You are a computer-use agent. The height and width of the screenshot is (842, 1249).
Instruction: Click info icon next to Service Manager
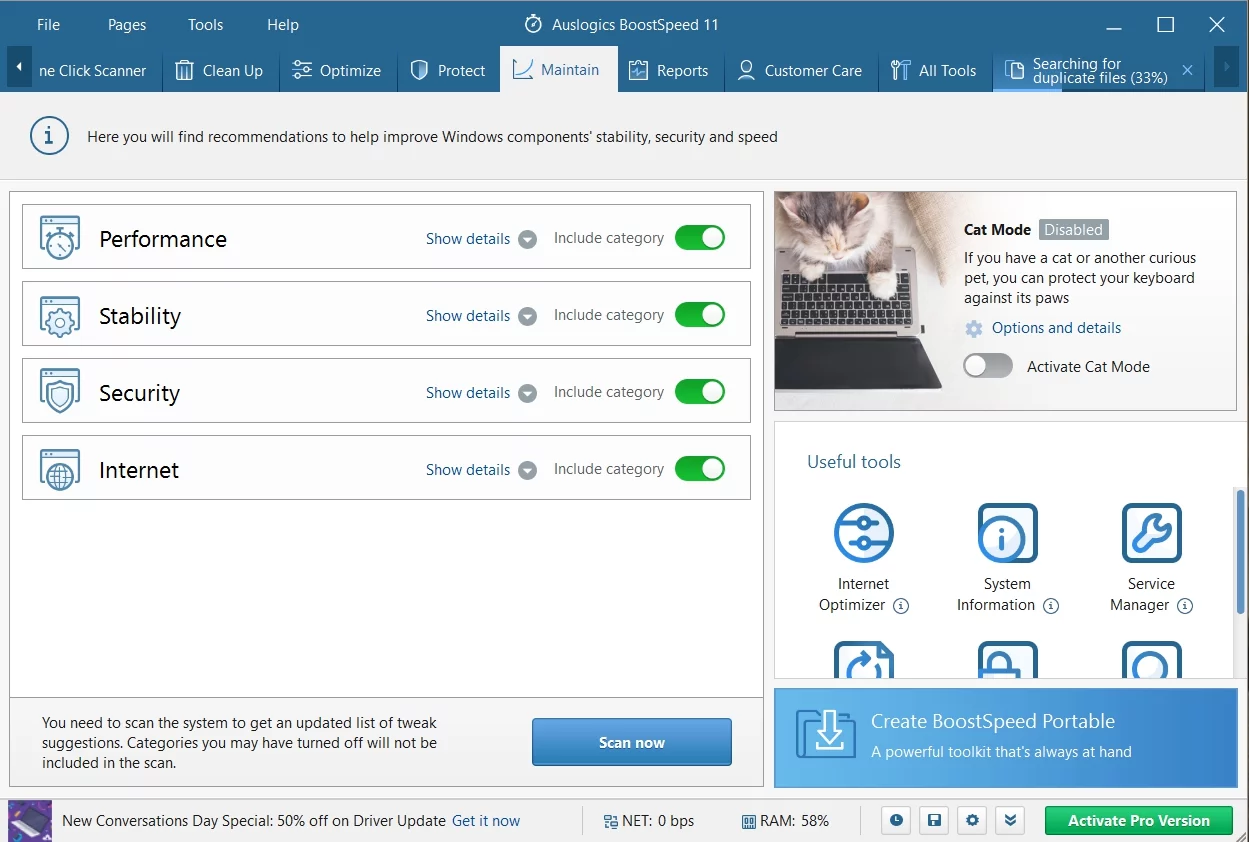[x=1185, y=606]
